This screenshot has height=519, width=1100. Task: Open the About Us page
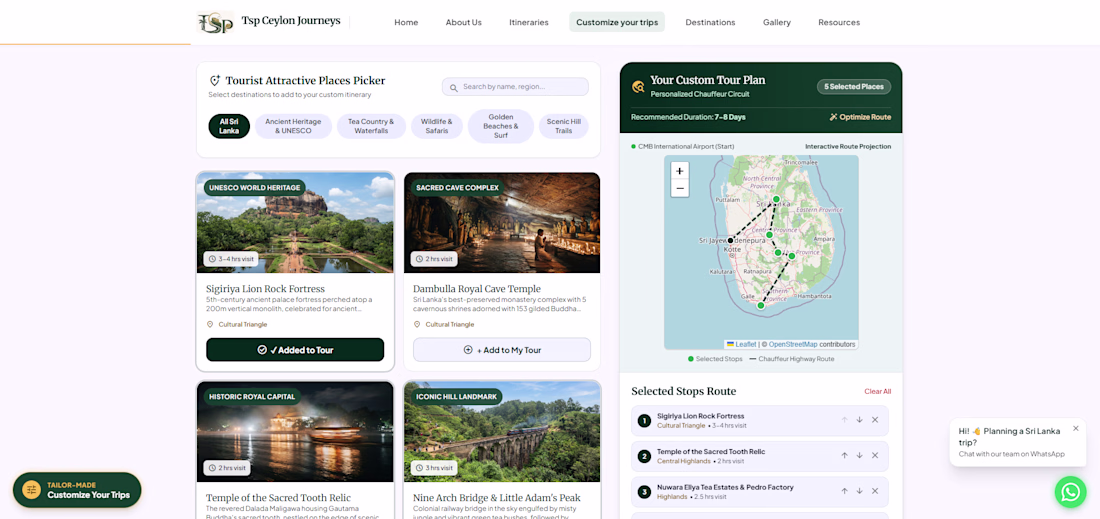pyautogui.click(x=464, y=22)
